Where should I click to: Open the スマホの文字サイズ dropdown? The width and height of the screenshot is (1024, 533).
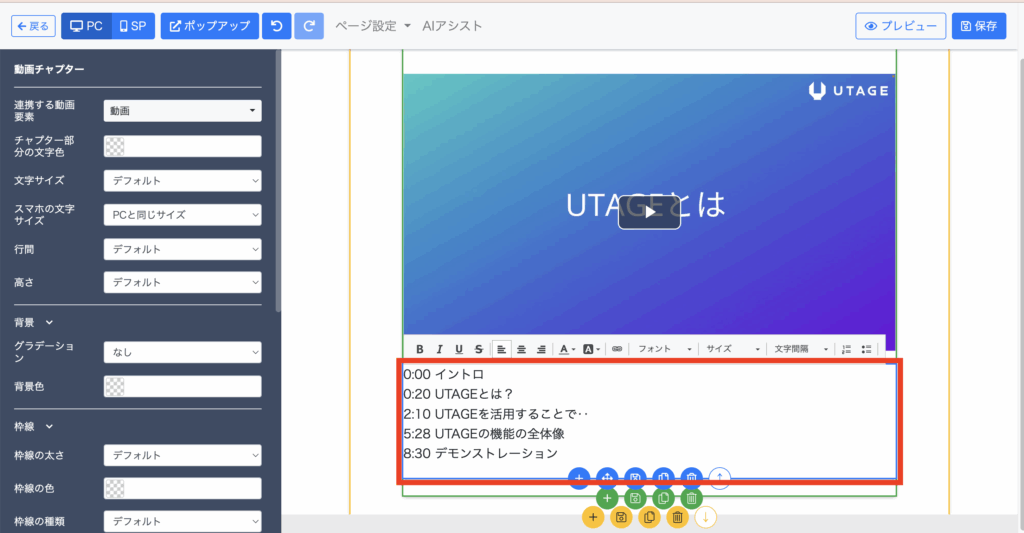pos(183,215)
